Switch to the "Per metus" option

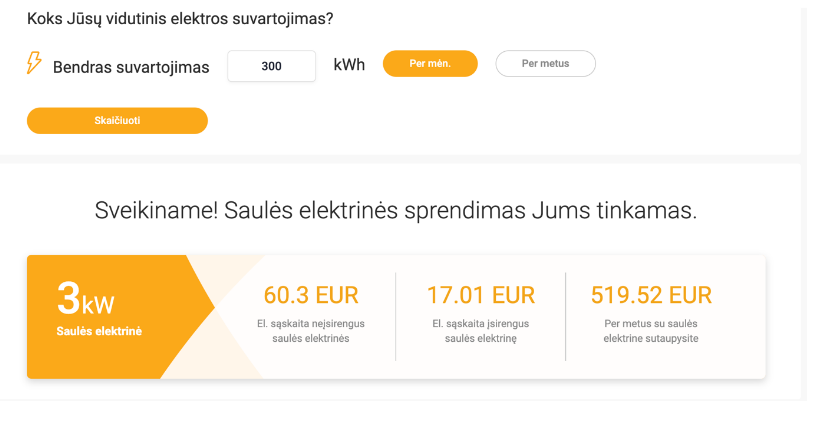[545, 64]
